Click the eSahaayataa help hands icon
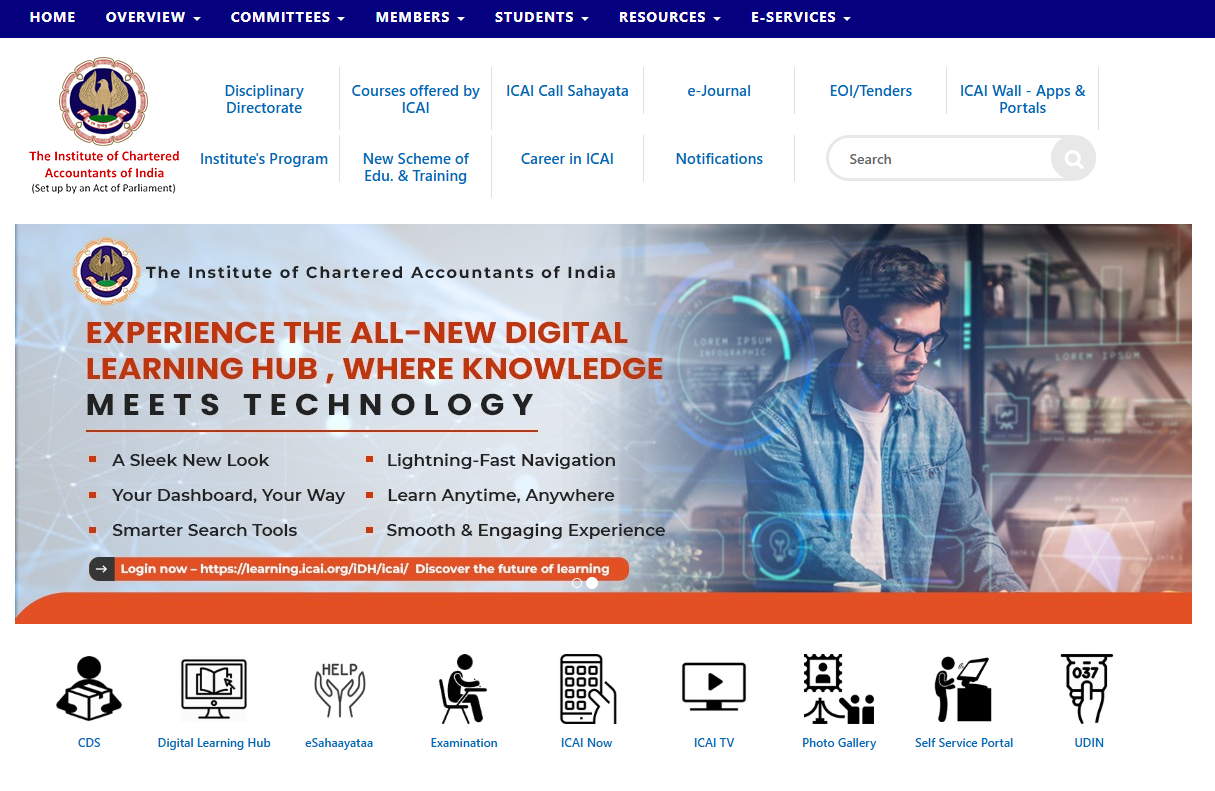1215x791 pixels. (339, 690)
